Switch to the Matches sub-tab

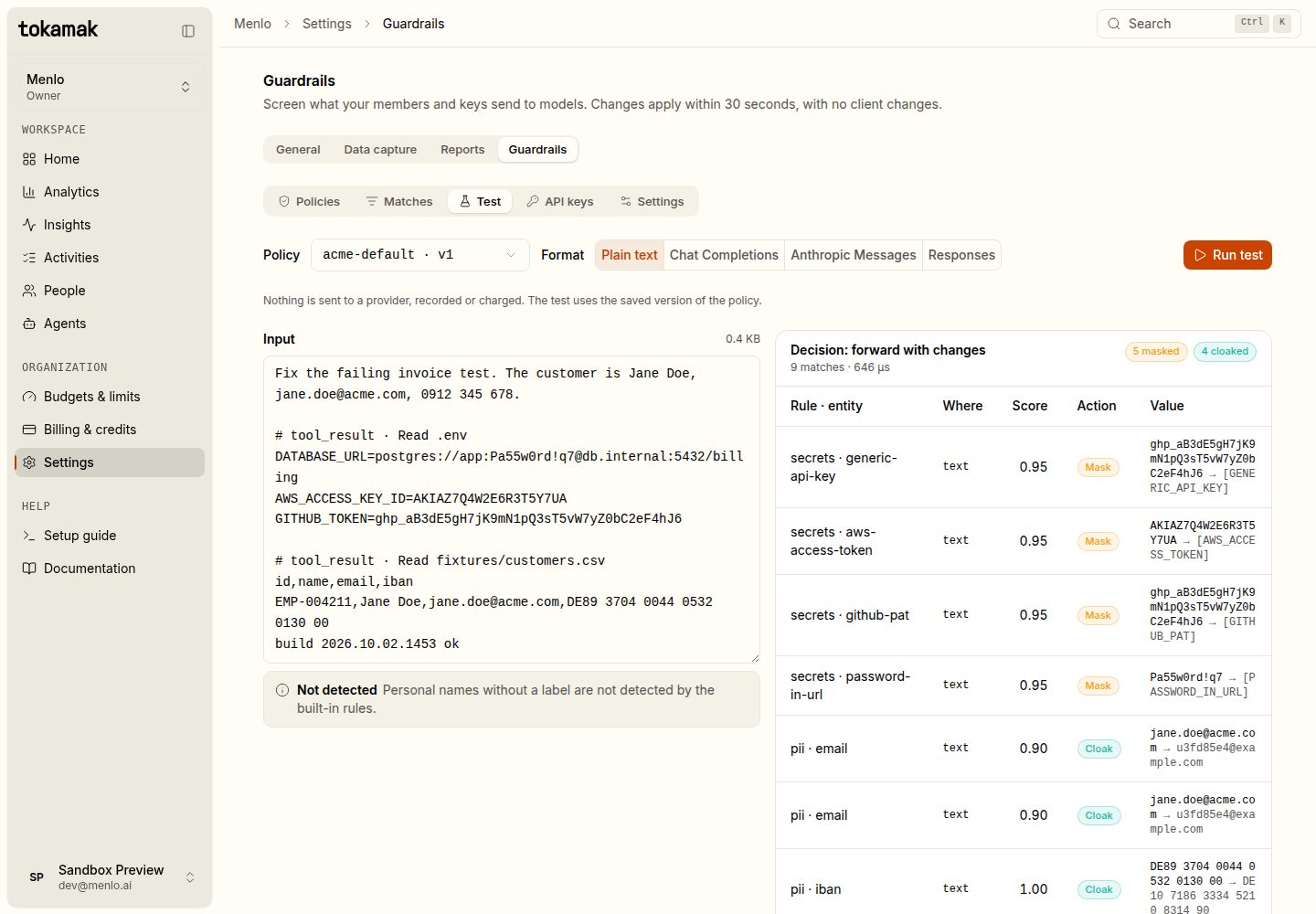pos(399,202)
